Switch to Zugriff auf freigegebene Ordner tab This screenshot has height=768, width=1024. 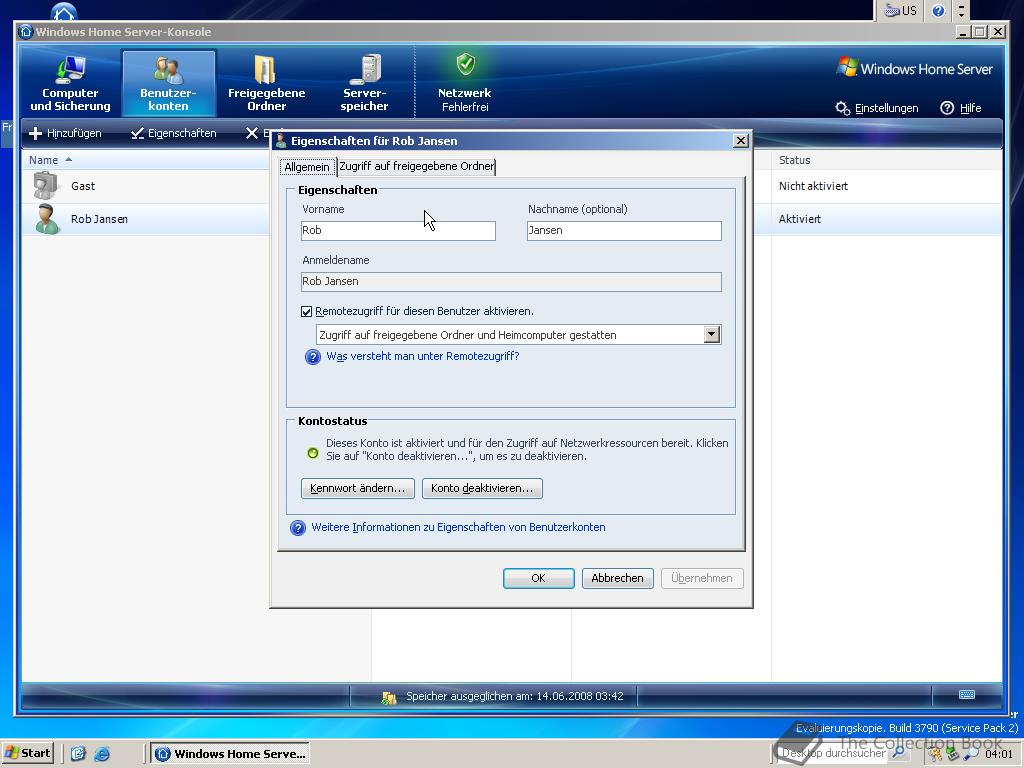[x=417, y=167]
